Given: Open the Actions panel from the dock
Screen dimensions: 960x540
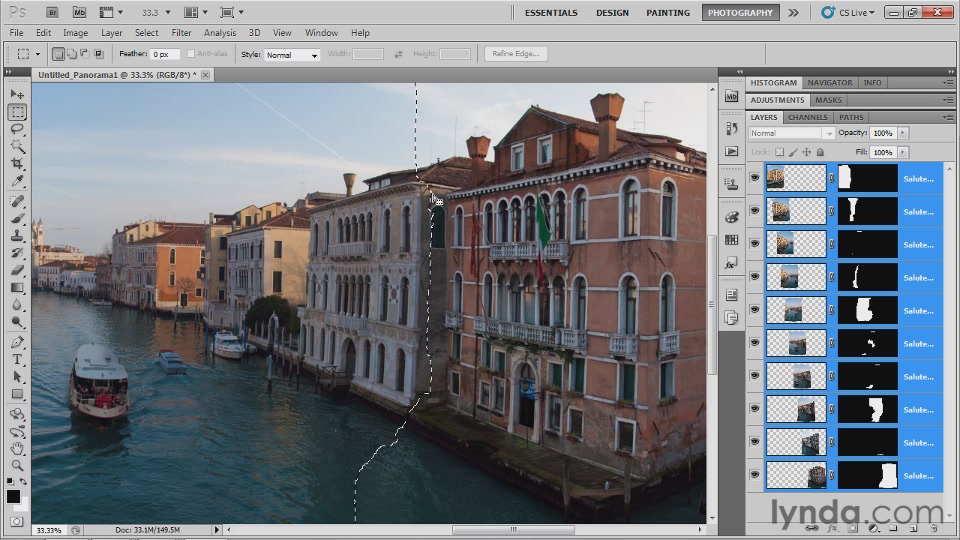Looking at the screenshot, I should [732, 151].
